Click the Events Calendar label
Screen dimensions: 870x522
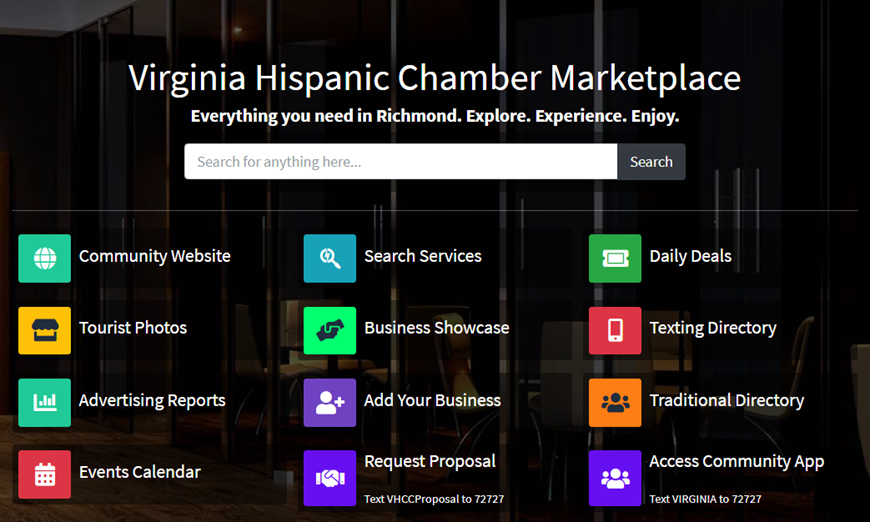tap(140, 472)
